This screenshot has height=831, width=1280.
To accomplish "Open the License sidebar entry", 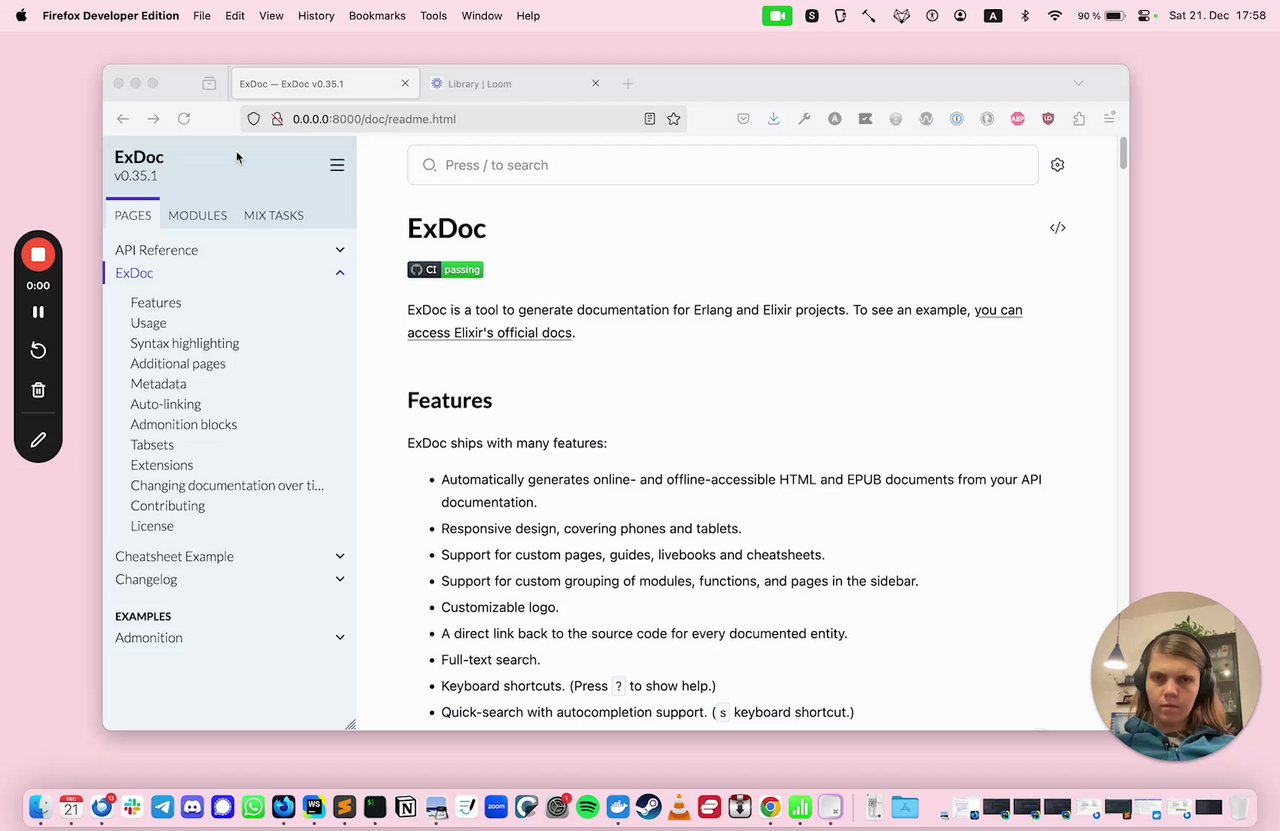I will pyautogui.click(x=152, y=526).
